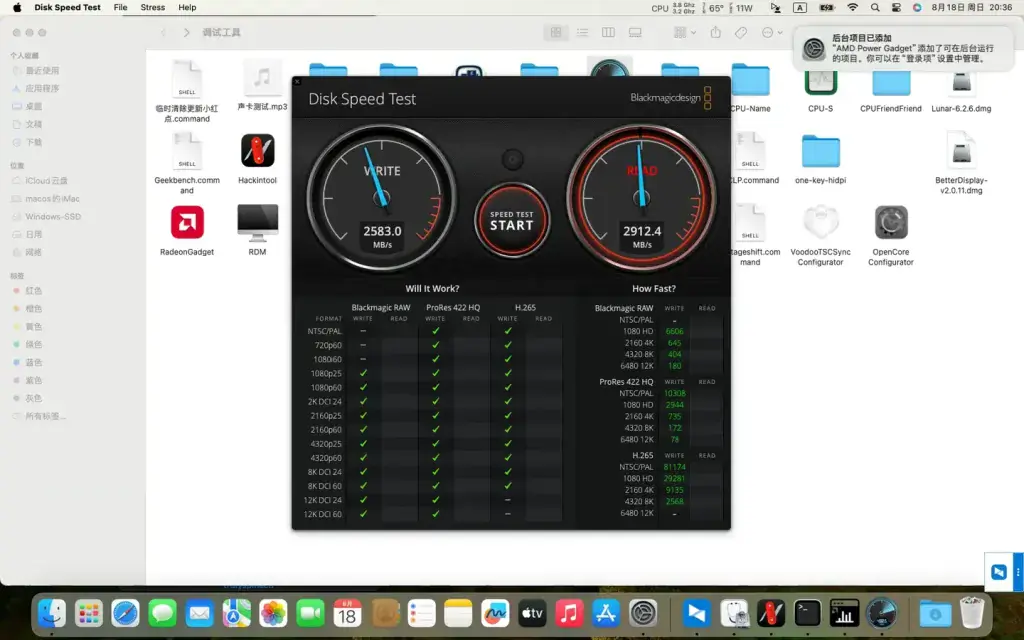
Task: Open System Settings from the Dock
Action: coord(643,613)
